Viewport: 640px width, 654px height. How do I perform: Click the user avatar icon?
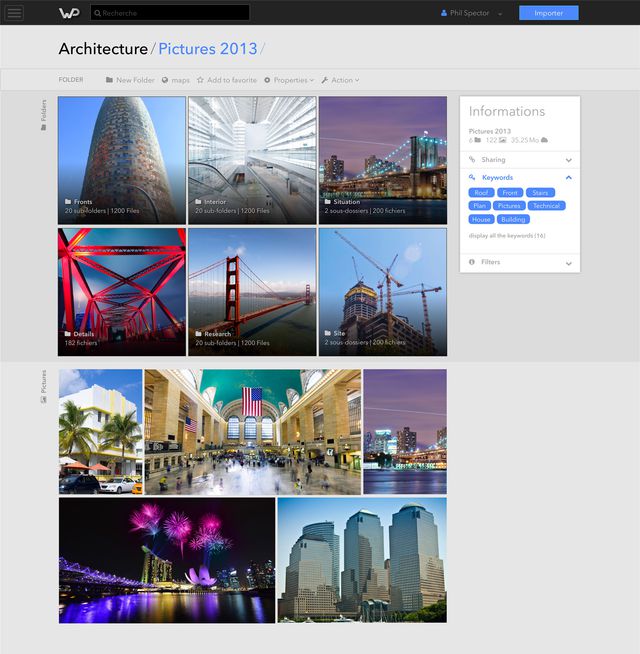(444, 13)
